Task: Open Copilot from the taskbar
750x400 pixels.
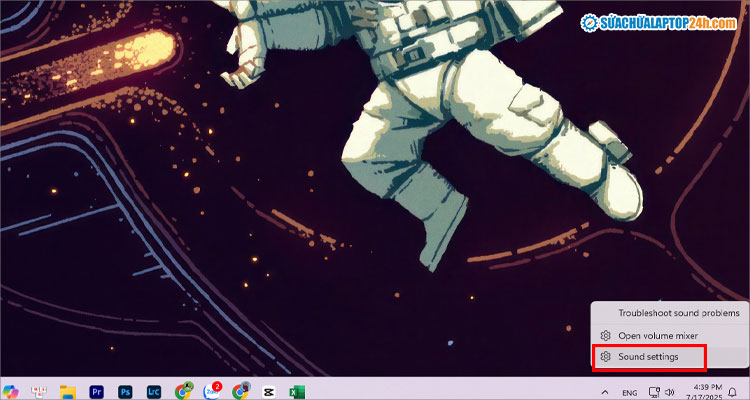Action: point(11,391)
